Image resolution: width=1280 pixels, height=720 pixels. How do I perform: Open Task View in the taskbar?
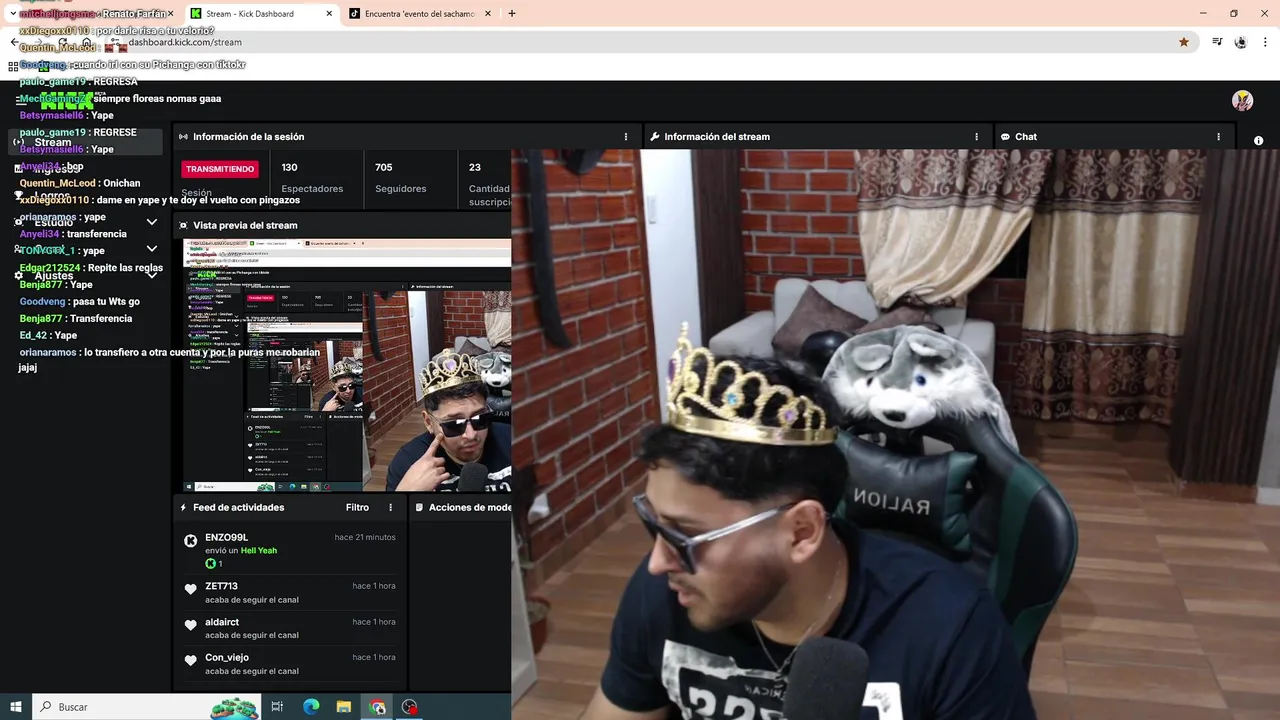pos(277,707)
